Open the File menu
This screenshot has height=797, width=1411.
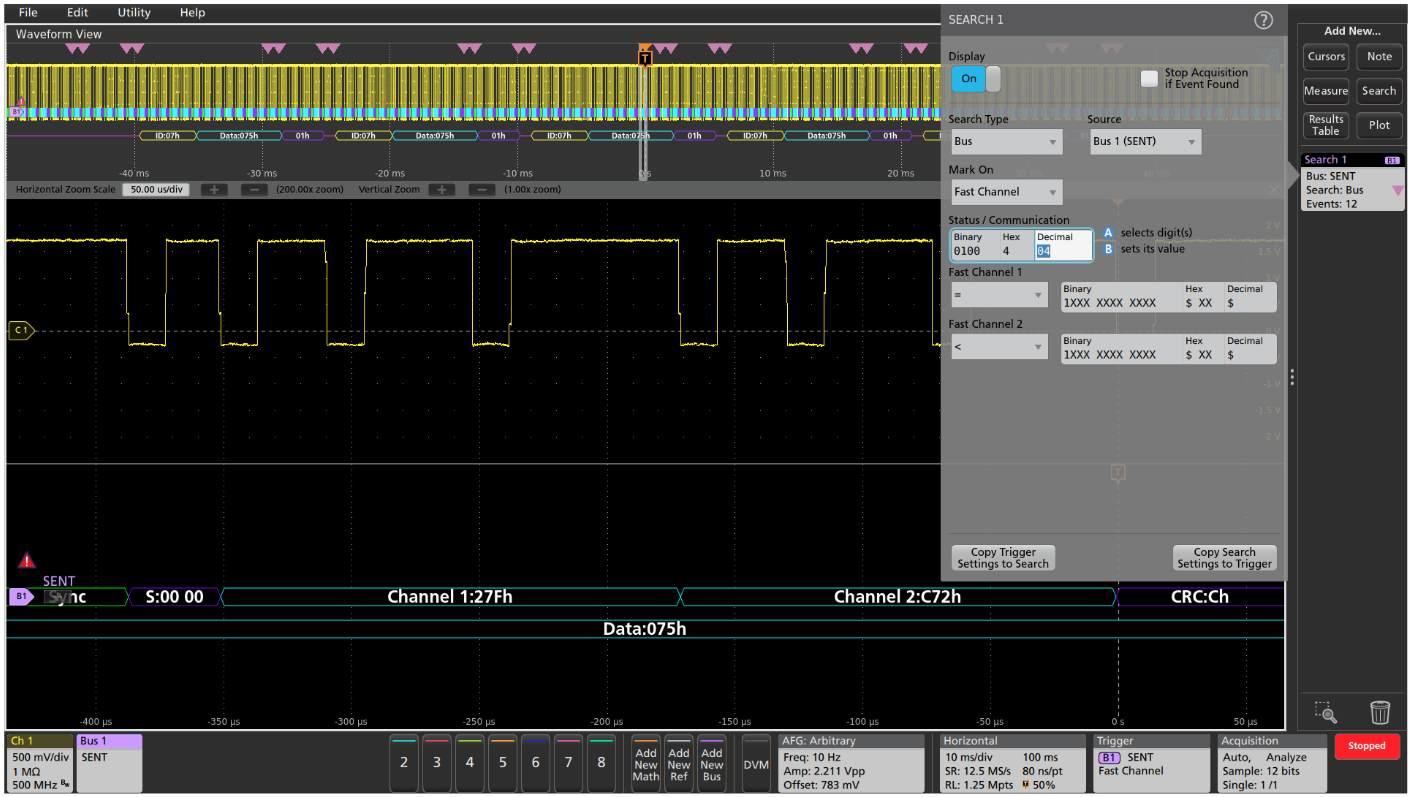coord(27,12)
